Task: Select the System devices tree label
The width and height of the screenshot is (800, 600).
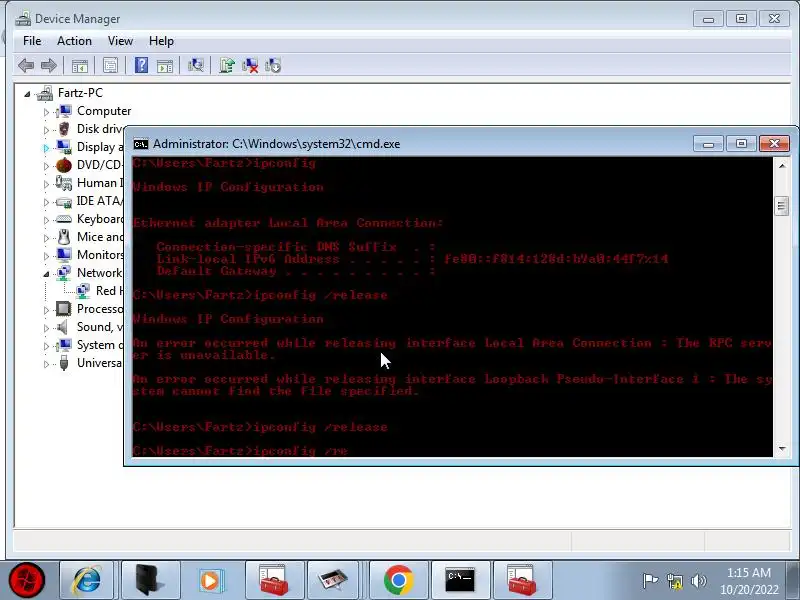Action: [100, 344]
